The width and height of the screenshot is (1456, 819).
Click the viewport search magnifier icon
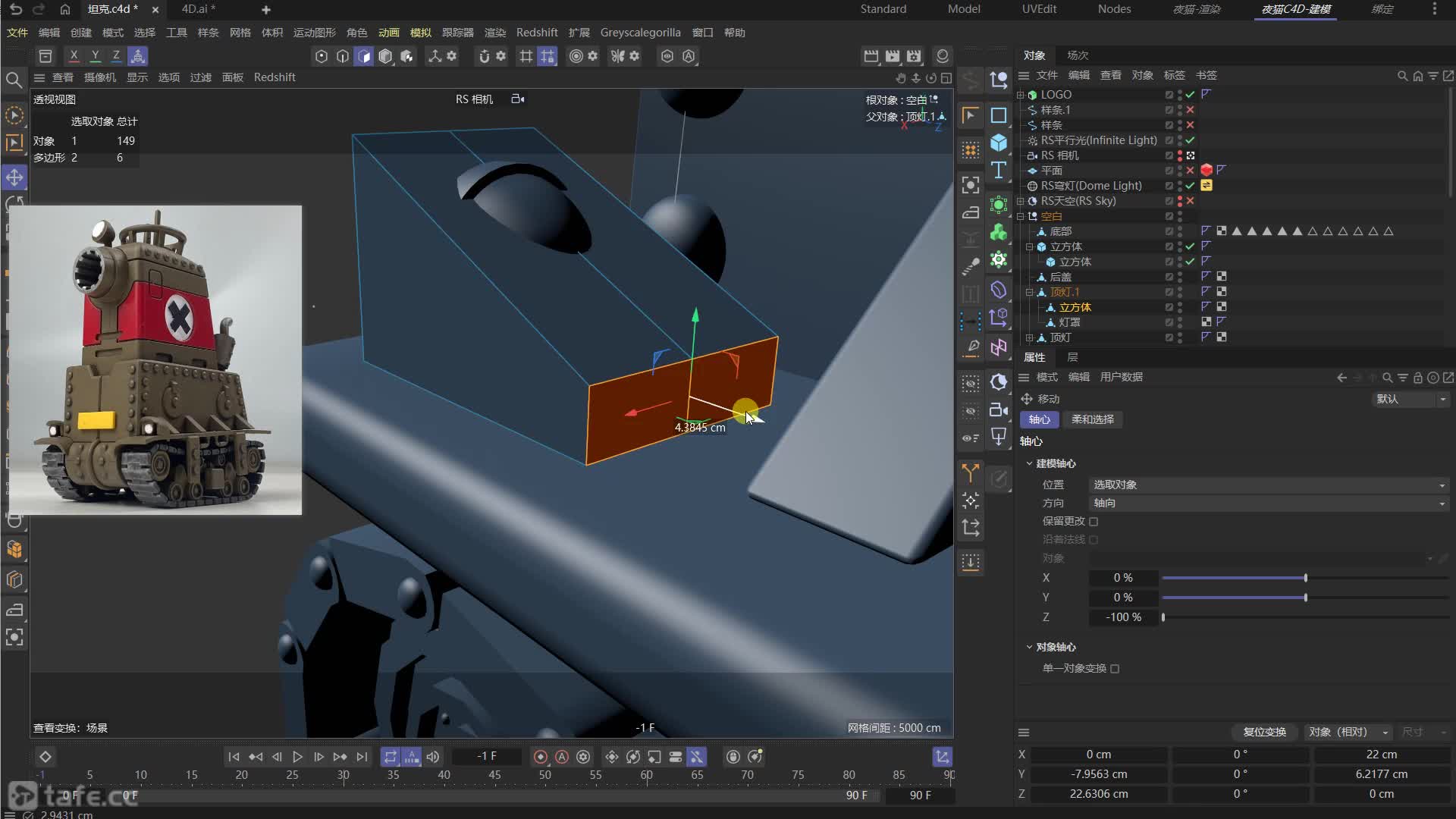pyautogui.click(x=14, y=80)
